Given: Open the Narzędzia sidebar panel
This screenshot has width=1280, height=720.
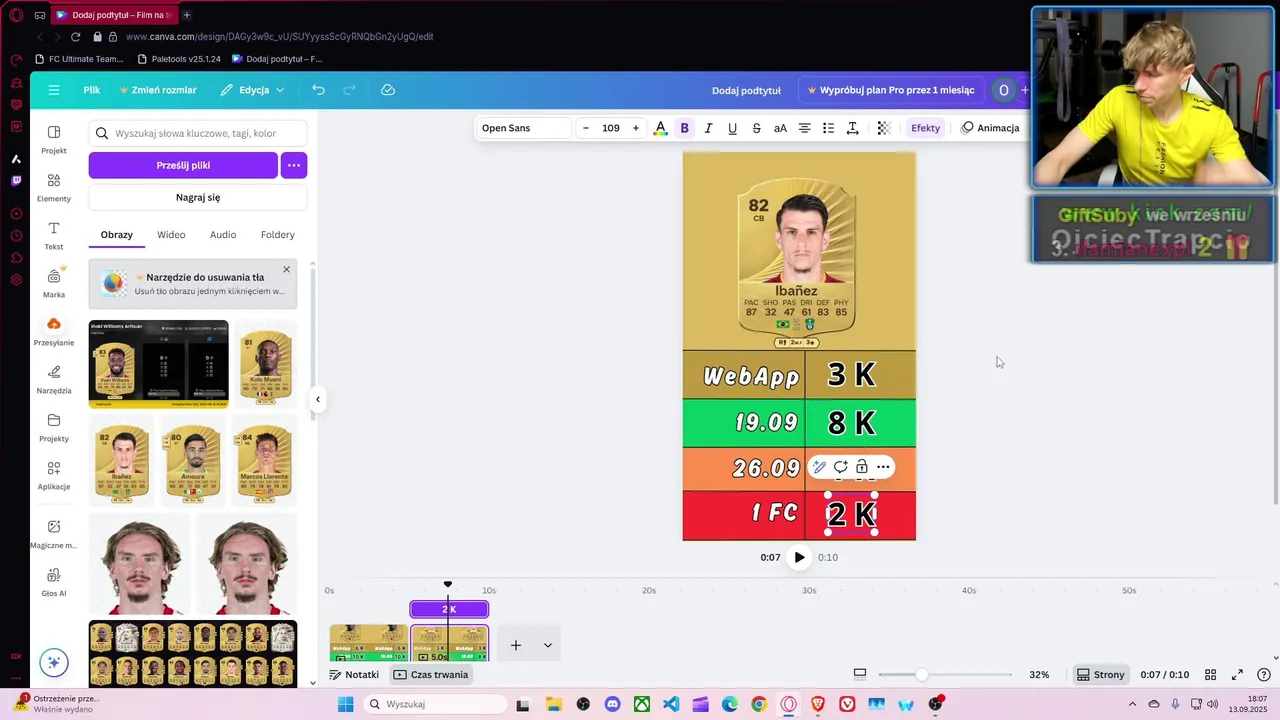Looking at the screenshot, I should tap(54, 380).
